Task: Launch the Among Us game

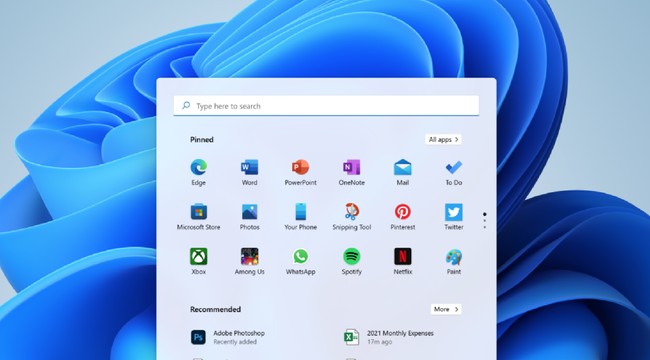Action: (x=250, y=256)
